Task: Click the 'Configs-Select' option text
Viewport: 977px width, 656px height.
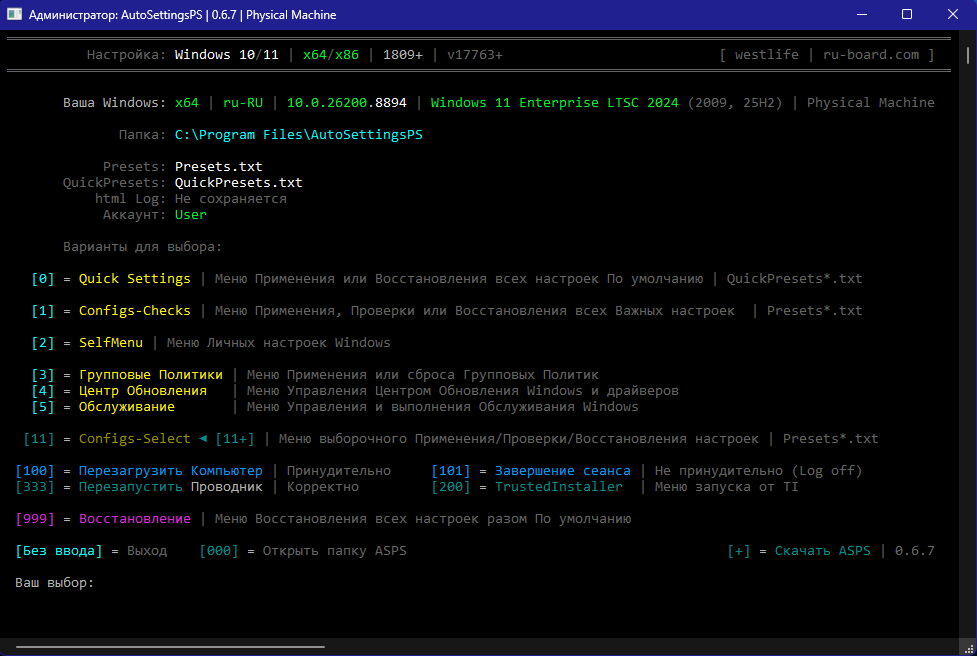Action: coord(135,439)
